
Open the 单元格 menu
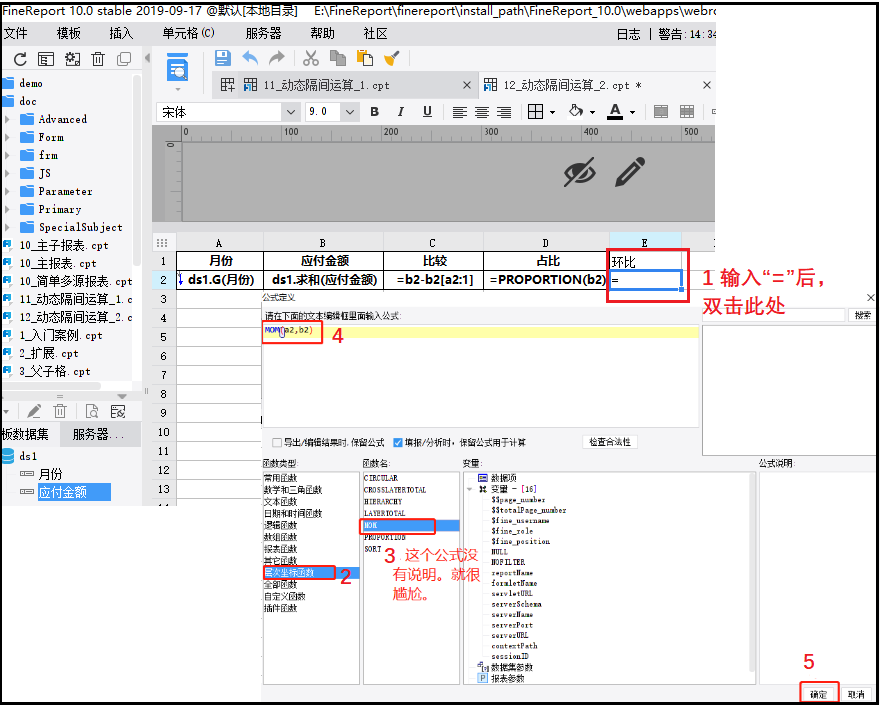point(188,33)
